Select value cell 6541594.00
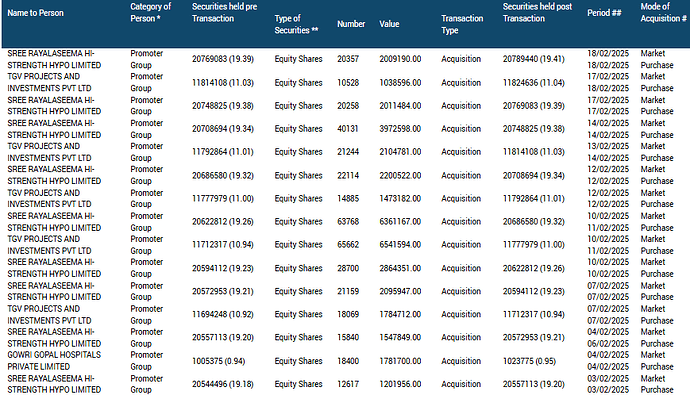 tap(400, 245)
